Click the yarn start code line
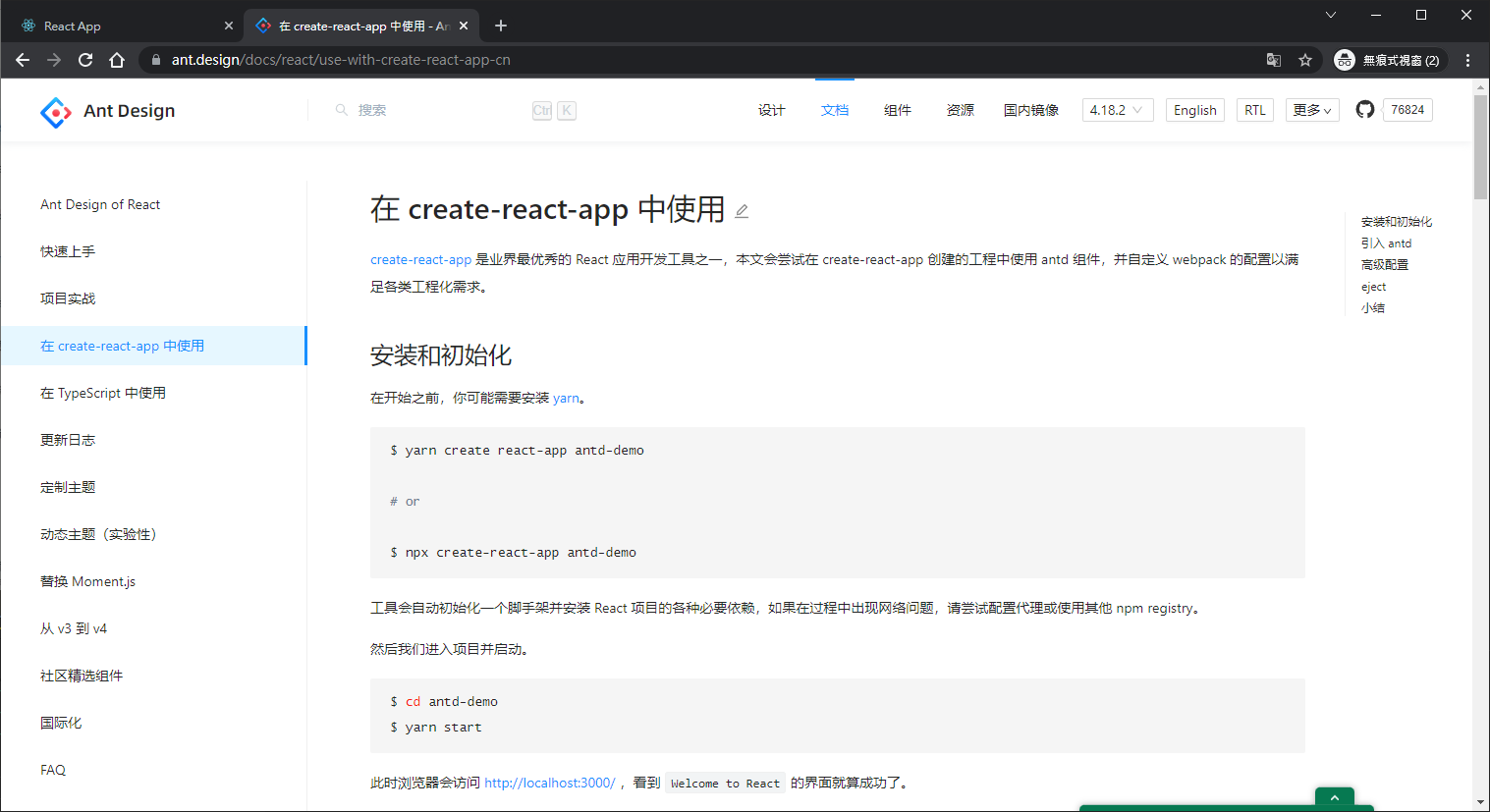 (436, 728)
